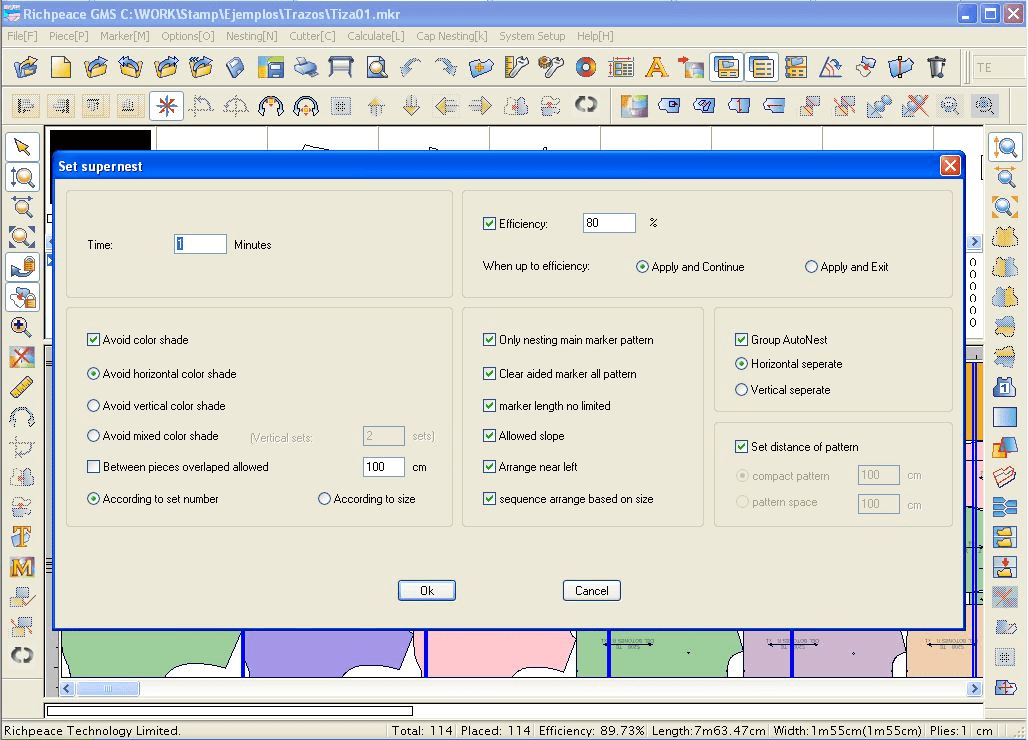The height and width of the screenshot is (740, 1028).
Task: Select the Apply and Exit option
Action: pyautogui.click(x=811, y=267)
